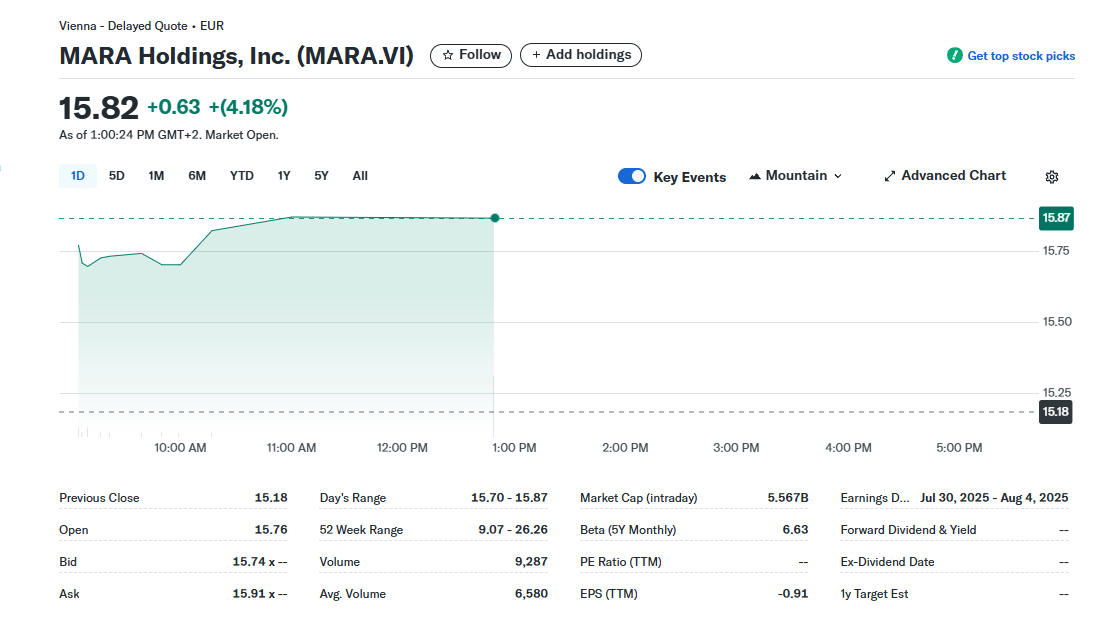Image resolution: width=1099 pixels, height=620 pixels.
Task: Click the Beta (5Y Monthly) value 6.63
Action: tap(796, 530)
